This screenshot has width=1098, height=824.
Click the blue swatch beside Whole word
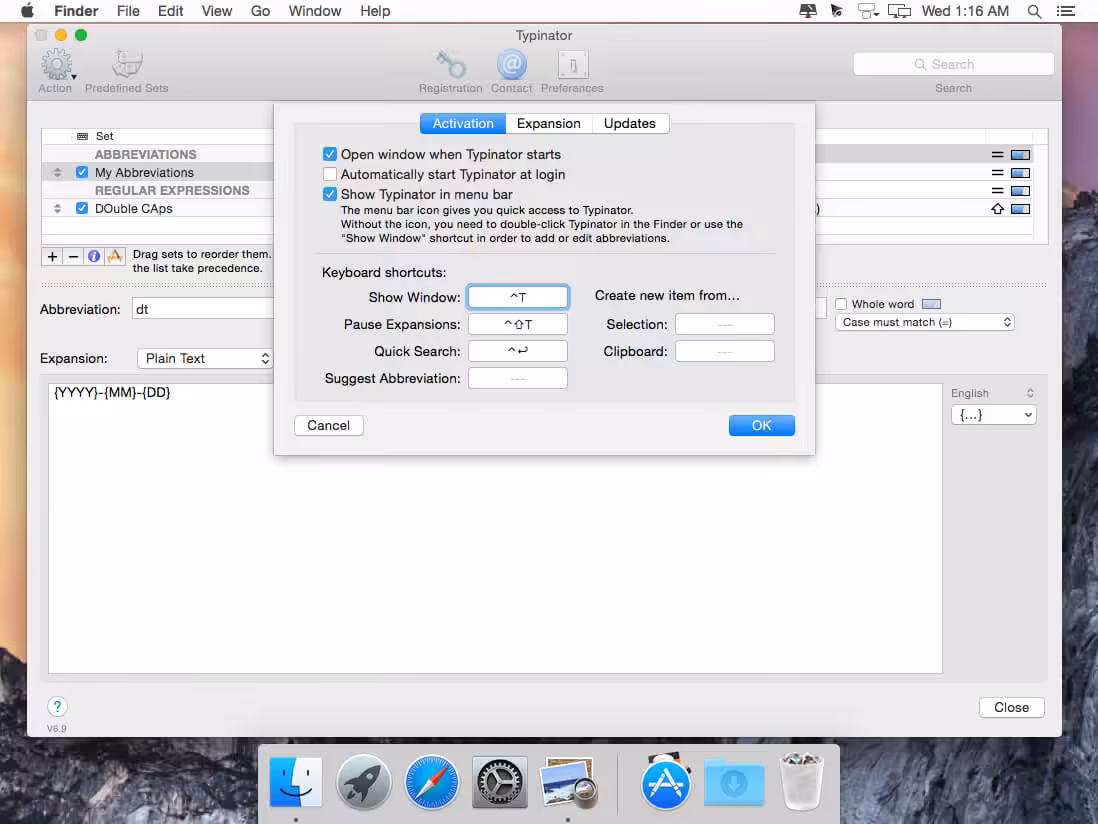pos(931,303)
